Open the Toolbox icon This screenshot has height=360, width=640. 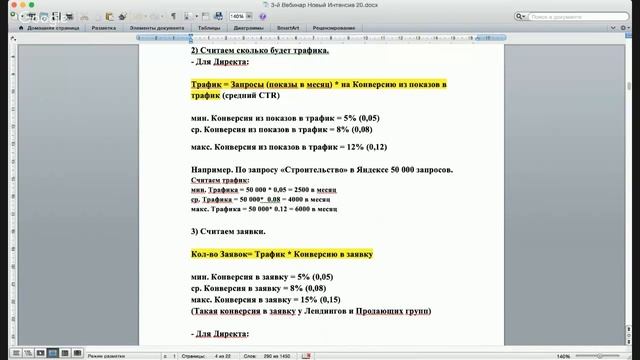click(x=206, y=16)
